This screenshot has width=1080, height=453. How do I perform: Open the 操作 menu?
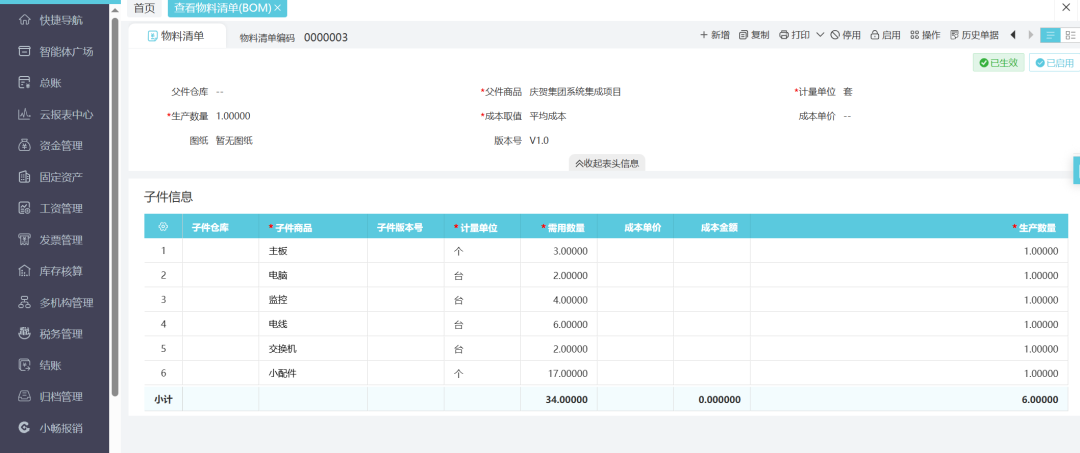pos(925,34)
